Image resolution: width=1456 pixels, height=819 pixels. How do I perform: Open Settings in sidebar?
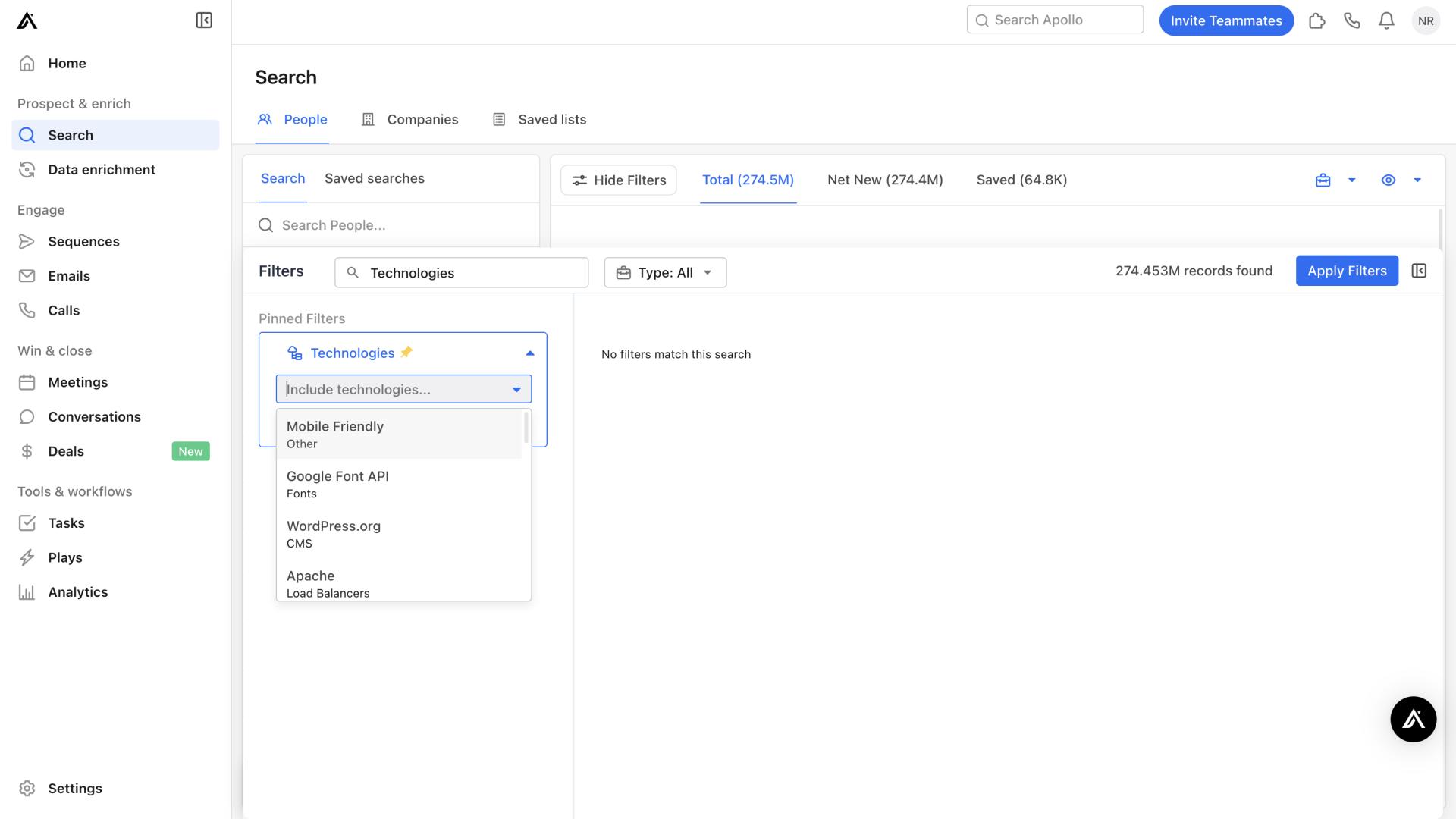click(115, 789)
